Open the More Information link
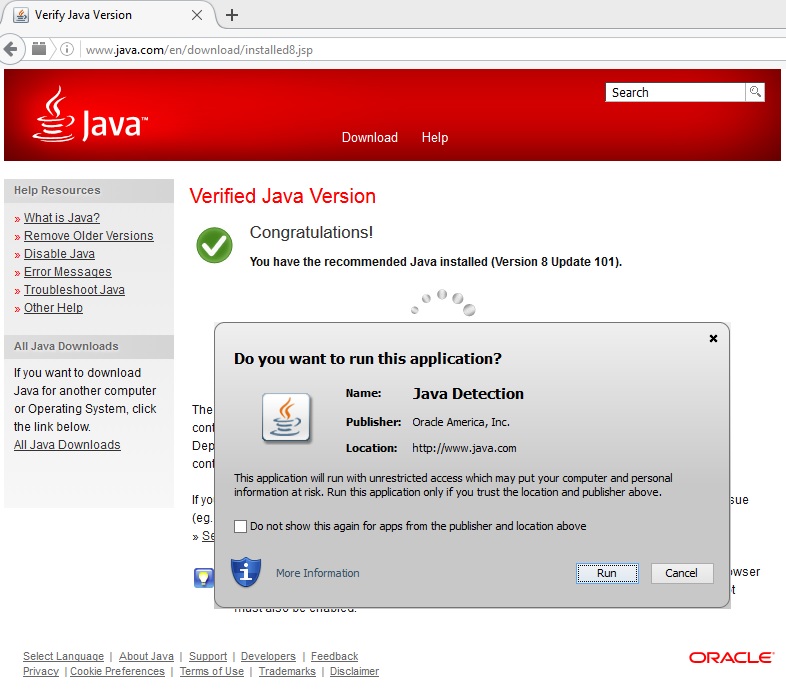The image size is (786, 693). [x=318, y=573]
